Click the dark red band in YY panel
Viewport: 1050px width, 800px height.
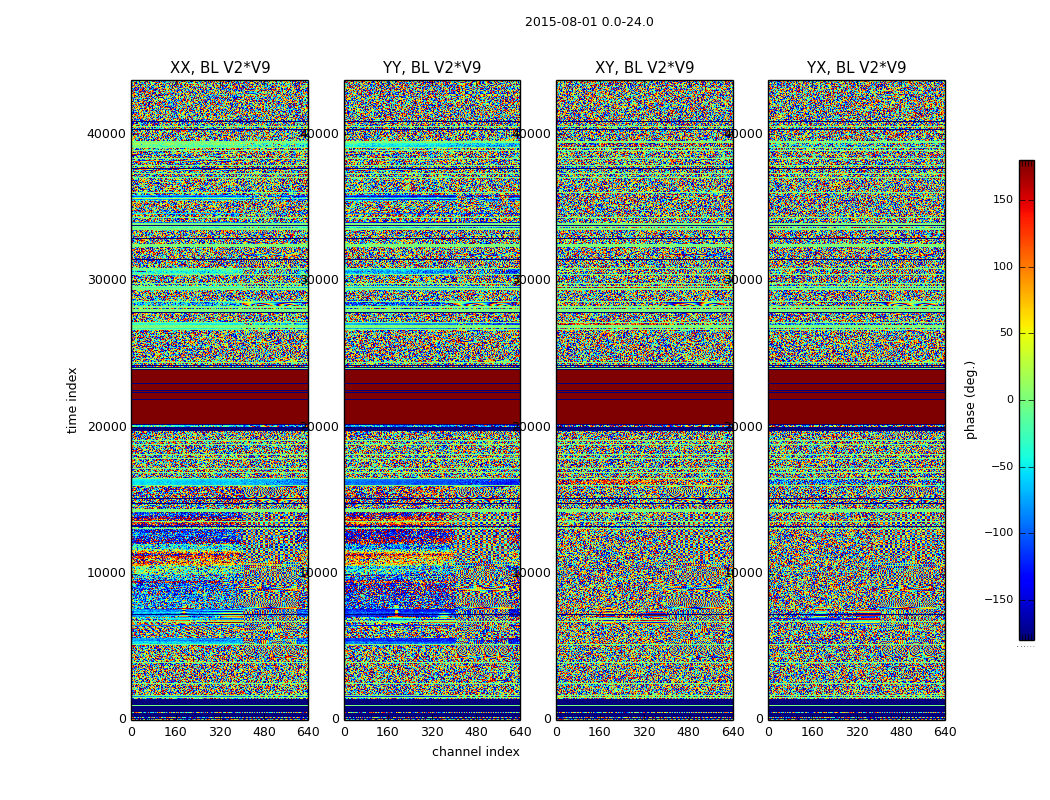click(x=433, y=396)
